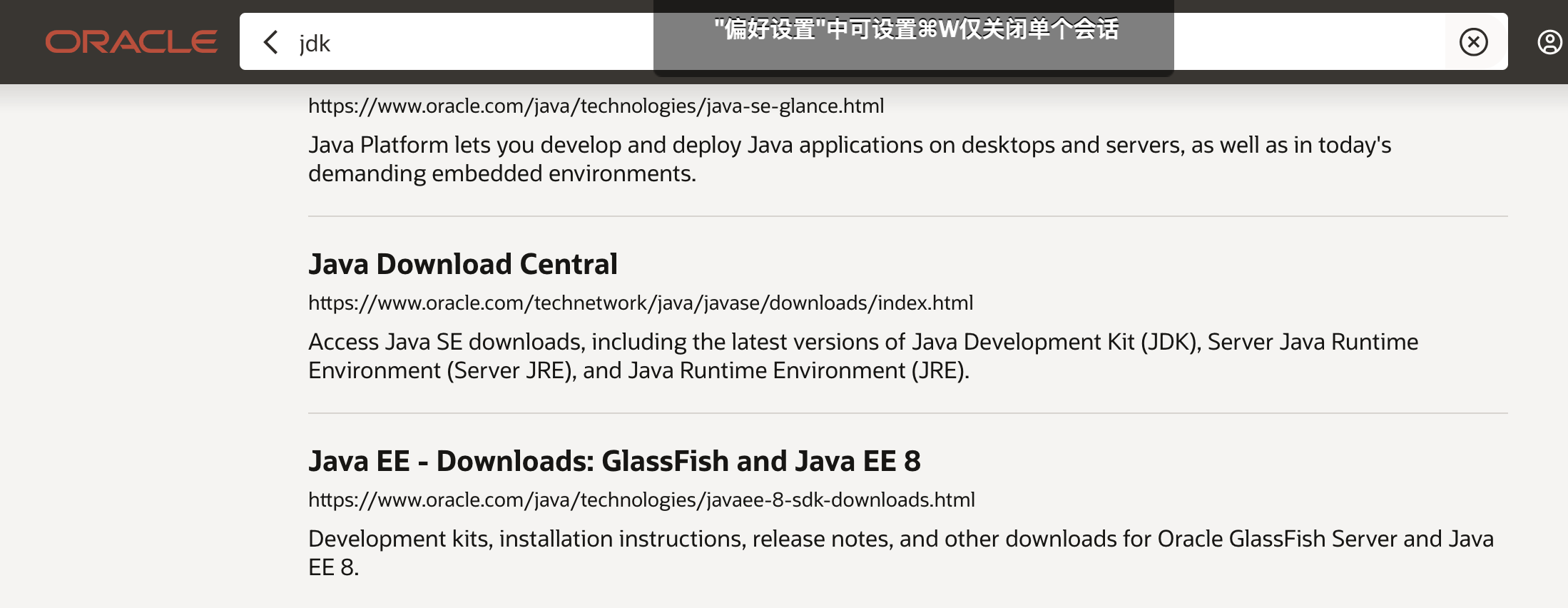Clear the search with the X icon
The height and width of the screenshot is (608, 1568).
[x=1473, y=42]
